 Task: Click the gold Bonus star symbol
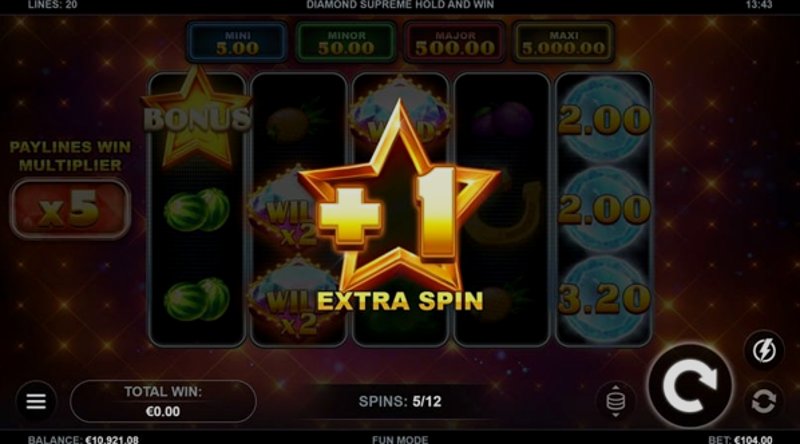[x=196, y=118]
